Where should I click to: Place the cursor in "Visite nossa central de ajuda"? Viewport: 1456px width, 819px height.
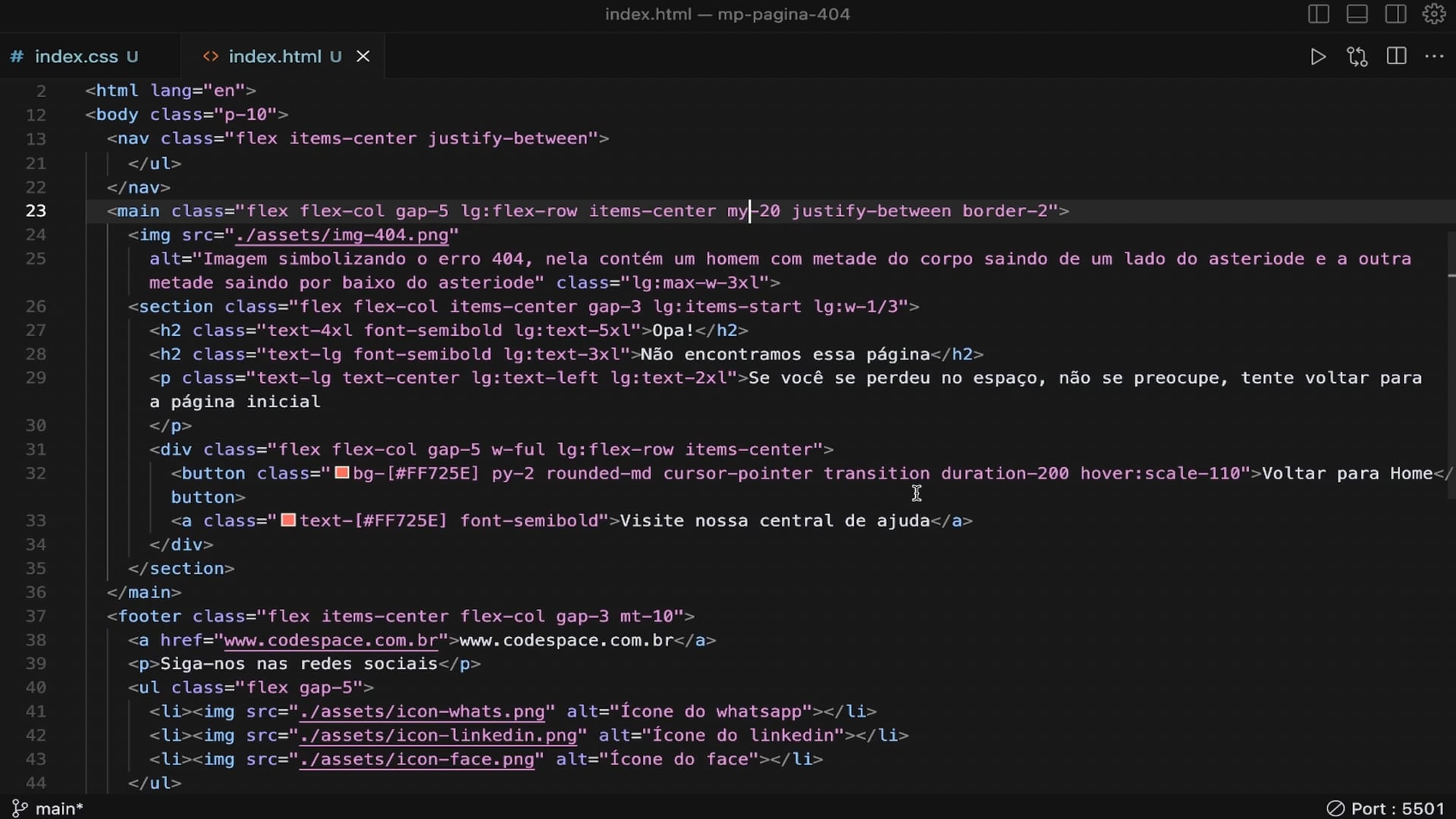[x=775, y=521]
